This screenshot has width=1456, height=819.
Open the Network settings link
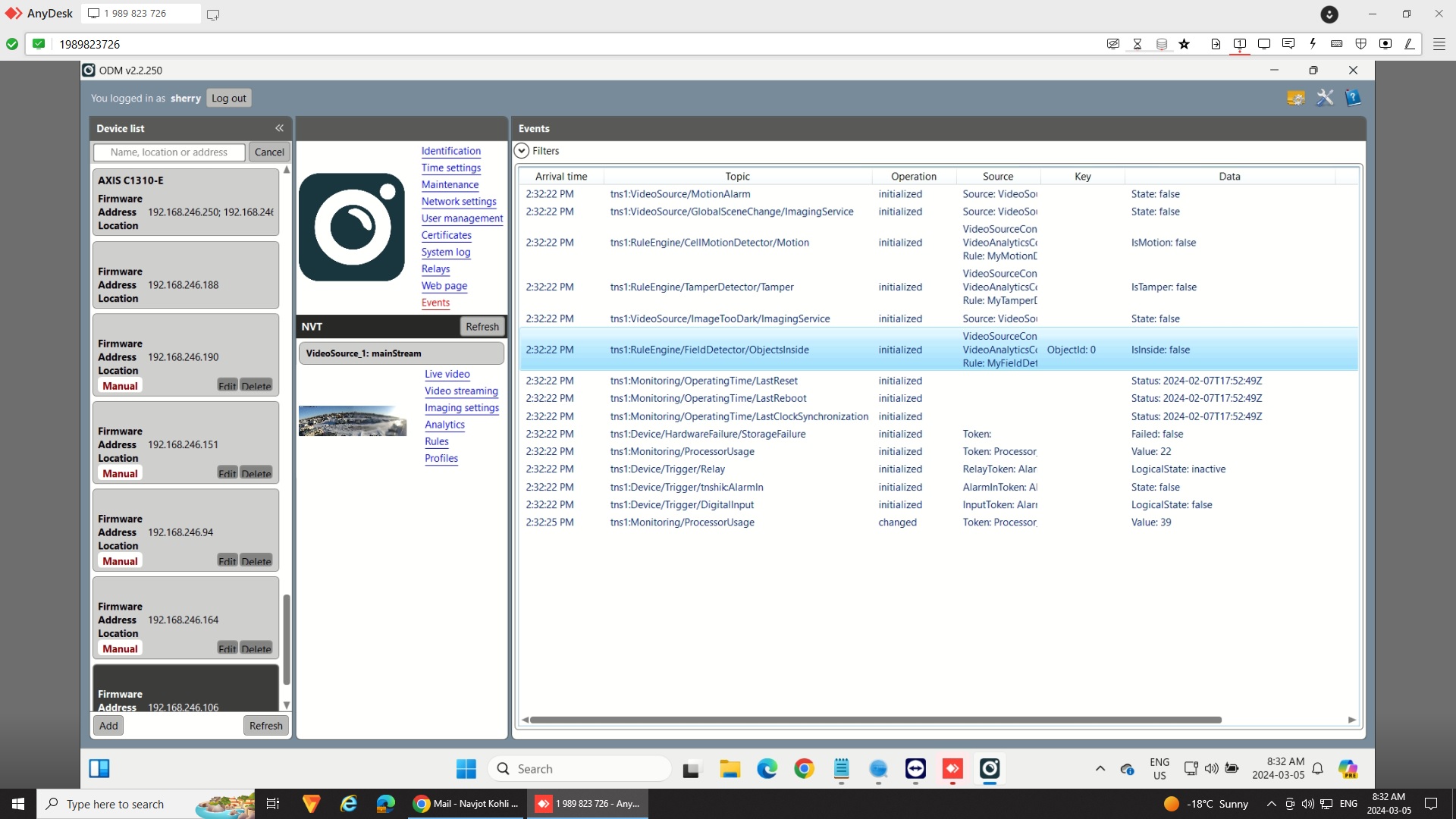coord(459,202)
